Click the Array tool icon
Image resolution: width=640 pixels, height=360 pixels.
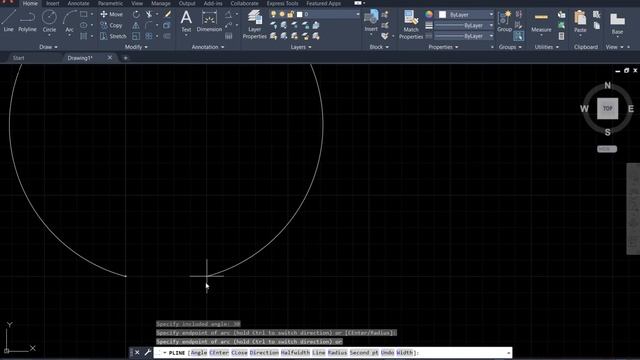pyautogui.click(x=149, y=36)
